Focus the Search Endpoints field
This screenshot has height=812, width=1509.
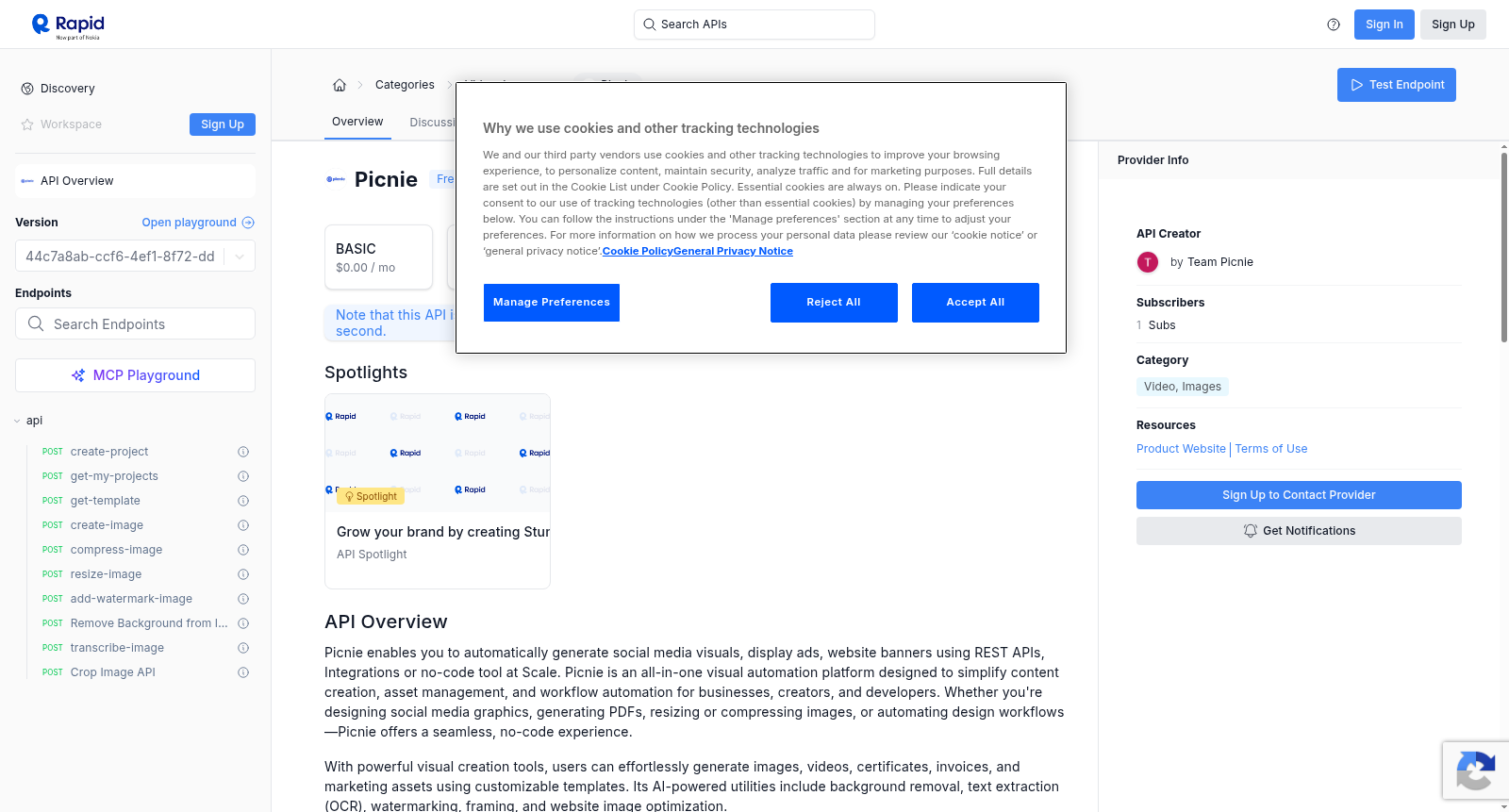click(135, 323)
